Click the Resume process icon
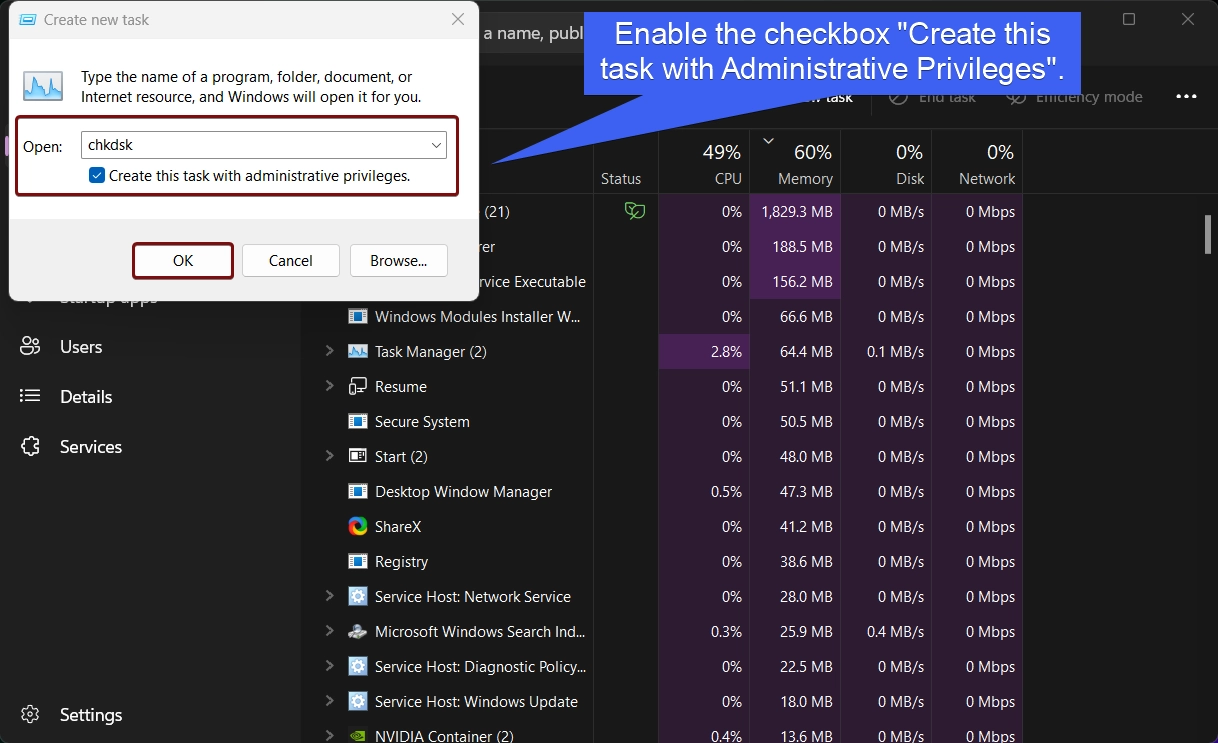 tap(358, 387)
